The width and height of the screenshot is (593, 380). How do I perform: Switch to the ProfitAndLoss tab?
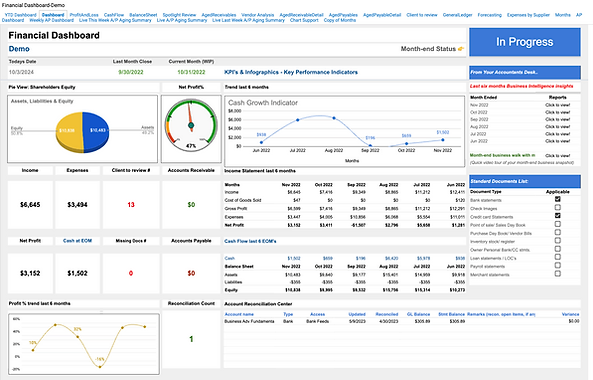click(84, 15)
